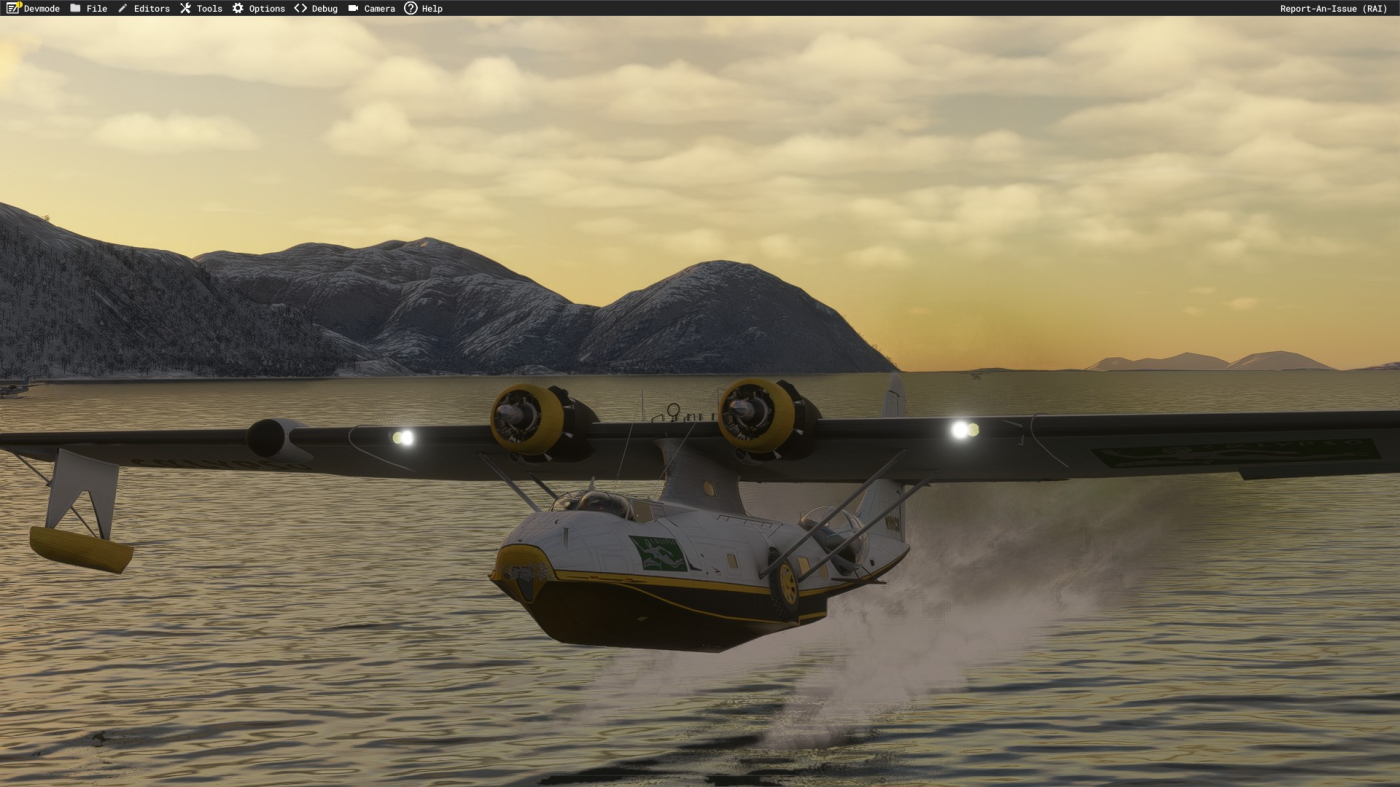Click the wrench-and-screwdriver Tools icon
Image resolution: width=1400 pixels, height=787 pixels.
coord(186,8)
